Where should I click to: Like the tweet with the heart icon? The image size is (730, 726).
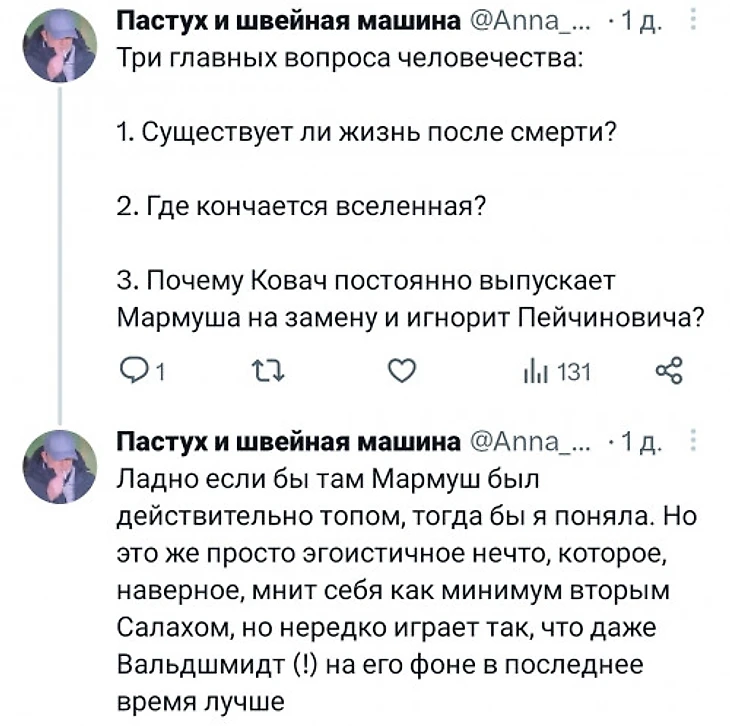(401, 373)
